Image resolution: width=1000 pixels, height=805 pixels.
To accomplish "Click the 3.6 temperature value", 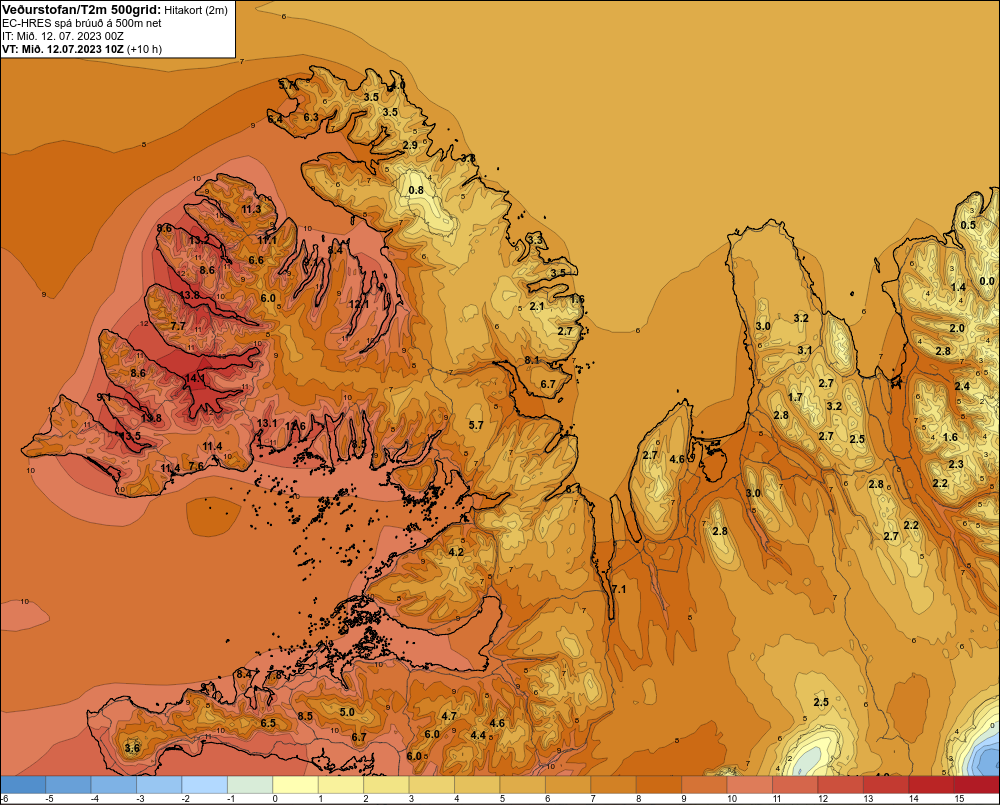I will 132,748.
